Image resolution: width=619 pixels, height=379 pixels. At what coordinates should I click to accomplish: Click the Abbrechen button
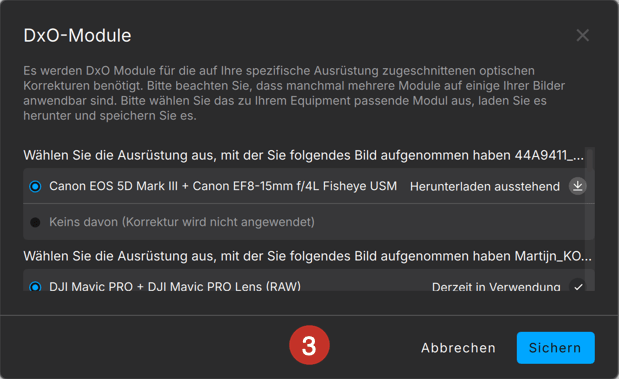pyautogui.click(x=458, y=348)
